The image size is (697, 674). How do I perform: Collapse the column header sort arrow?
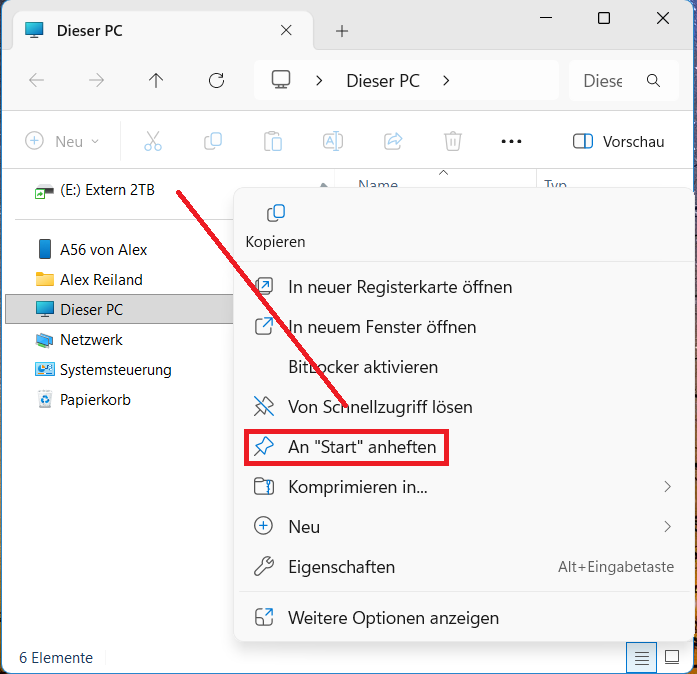[x=443, y=173]
